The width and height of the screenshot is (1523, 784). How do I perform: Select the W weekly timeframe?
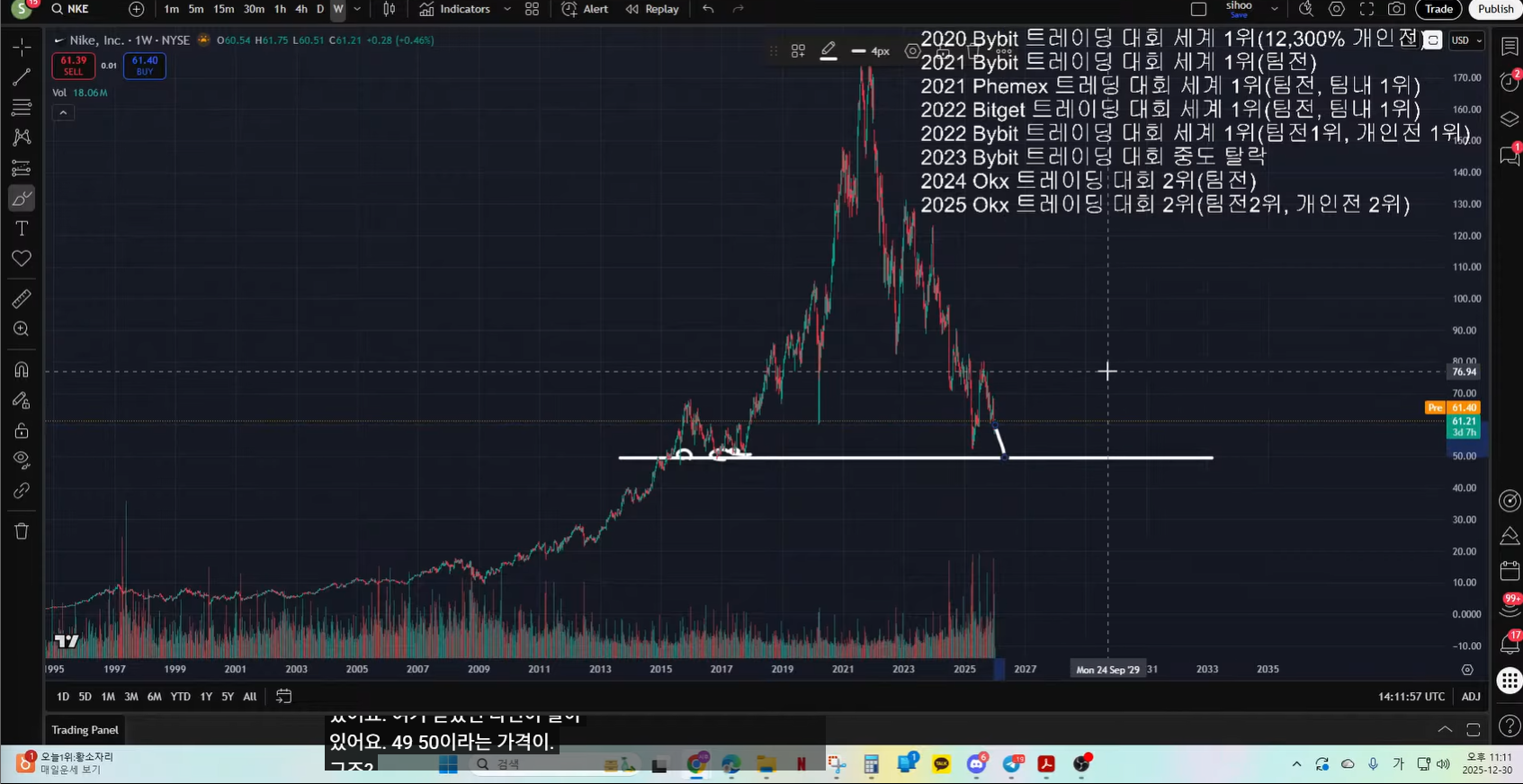pyautogui.click(x=338, y=9)
